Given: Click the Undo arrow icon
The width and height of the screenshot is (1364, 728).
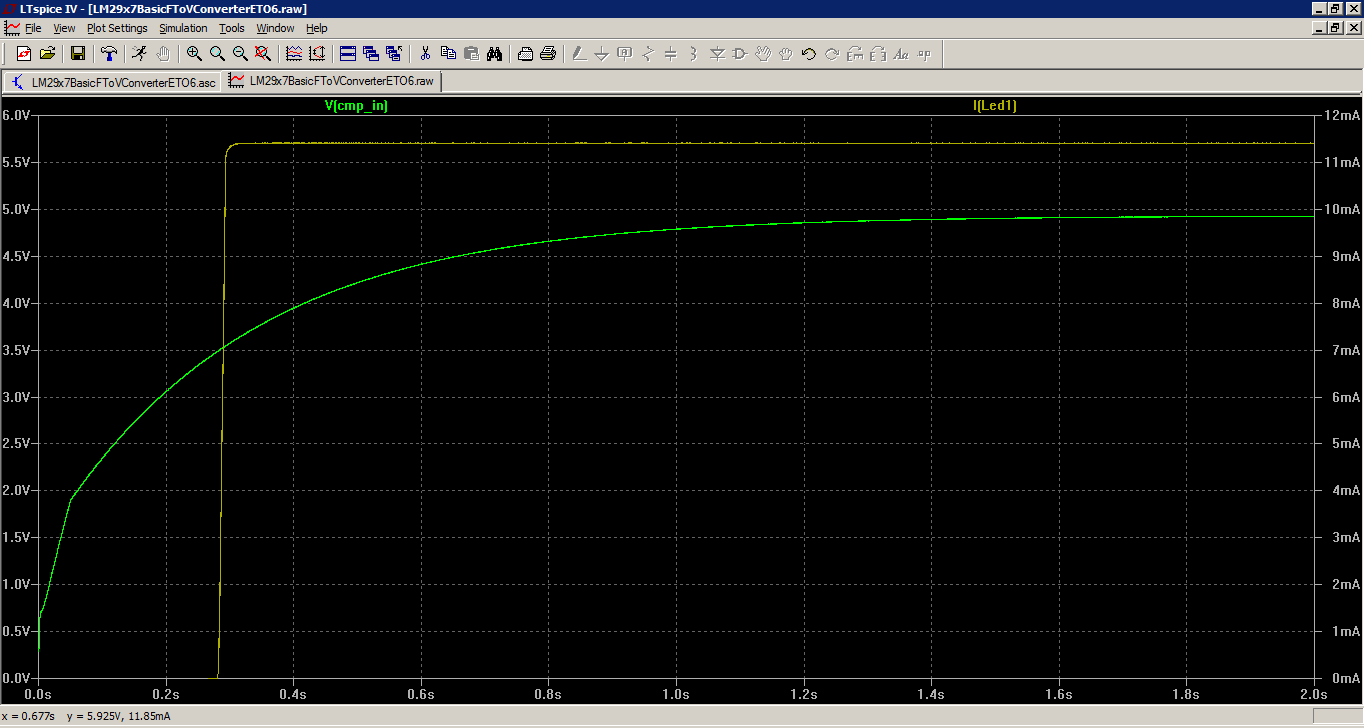Looking at the screenshot, I should coord(809,53).
